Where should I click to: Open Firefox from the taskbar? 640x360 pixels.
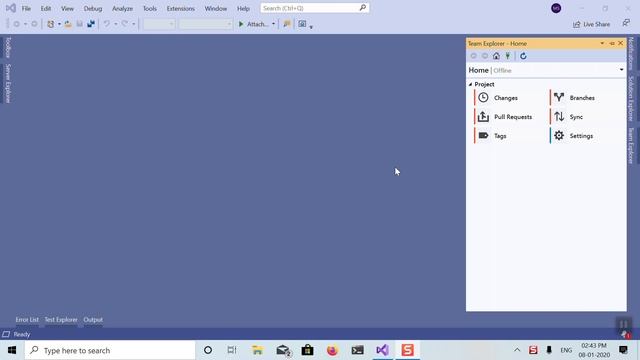[x=332, y=350]
